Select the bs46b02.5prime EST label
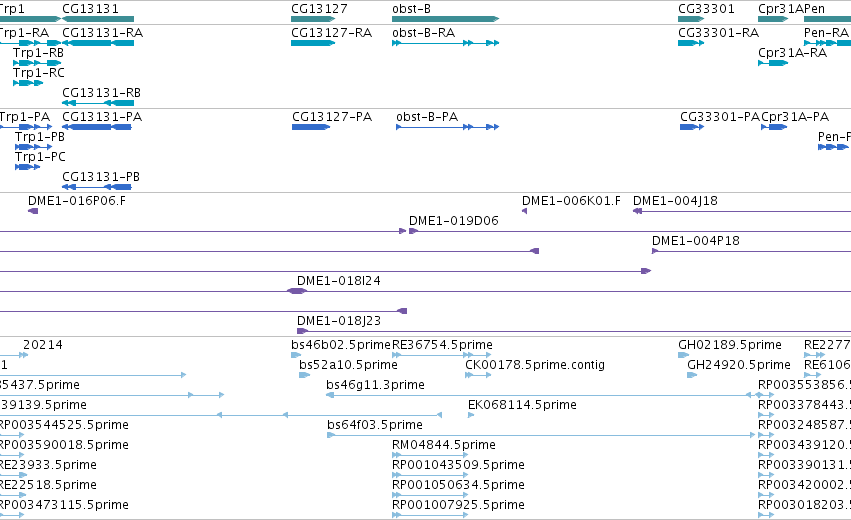Viewport: 851px width, 520px height. 341,345
